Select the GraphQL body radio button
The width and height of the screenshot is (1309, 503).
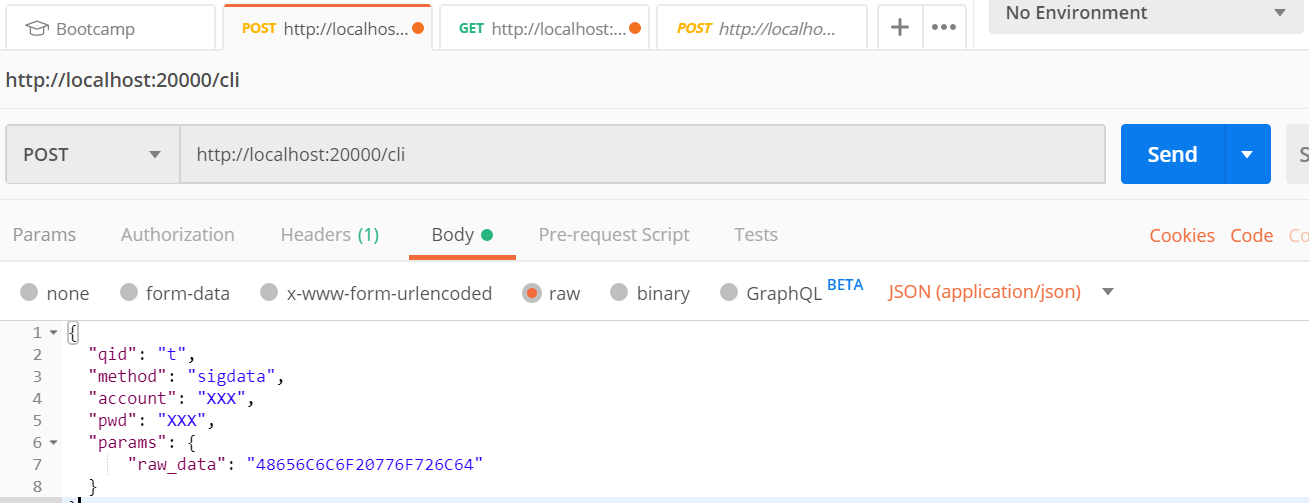point(728,293)
